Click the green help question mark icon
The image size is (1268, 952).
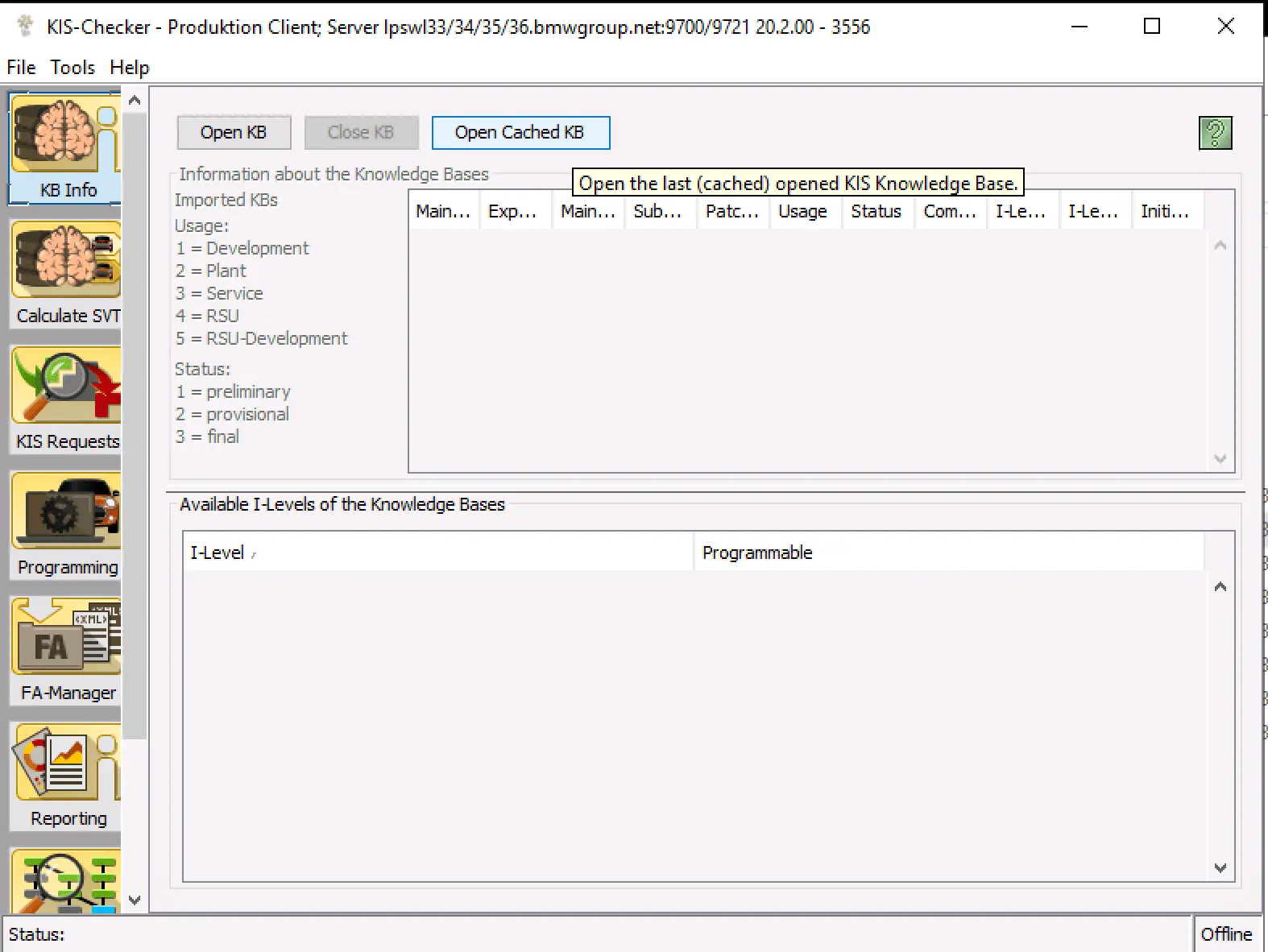(1216, 133)
